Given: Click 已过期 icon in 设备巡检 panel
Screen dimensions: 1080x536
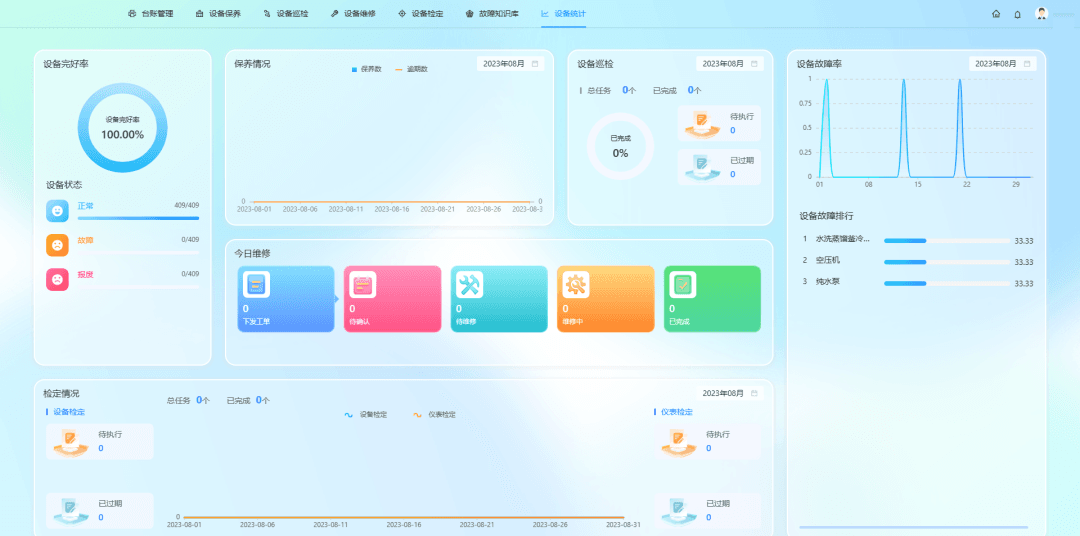Looking at the screenshot, I should 701,167.
